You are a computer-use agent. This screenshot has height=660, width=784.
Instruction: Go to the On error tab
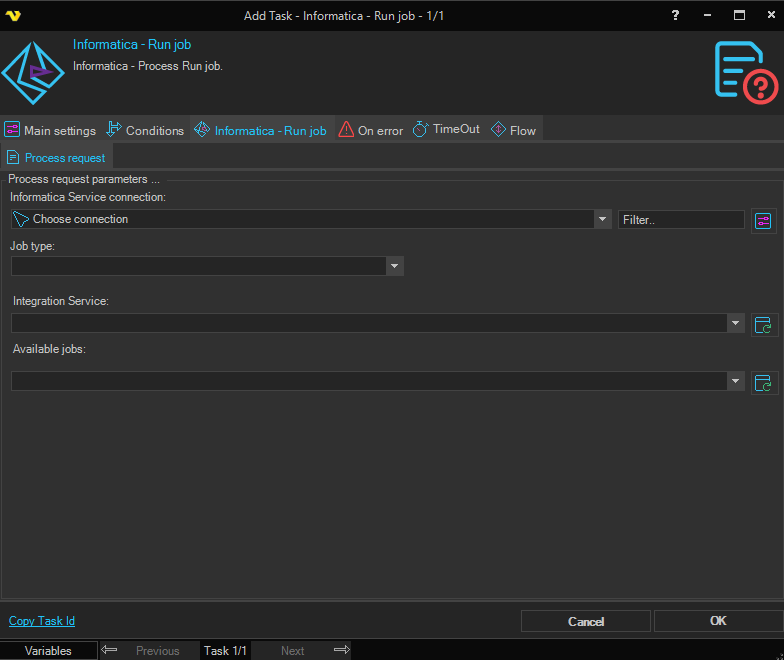370,130
